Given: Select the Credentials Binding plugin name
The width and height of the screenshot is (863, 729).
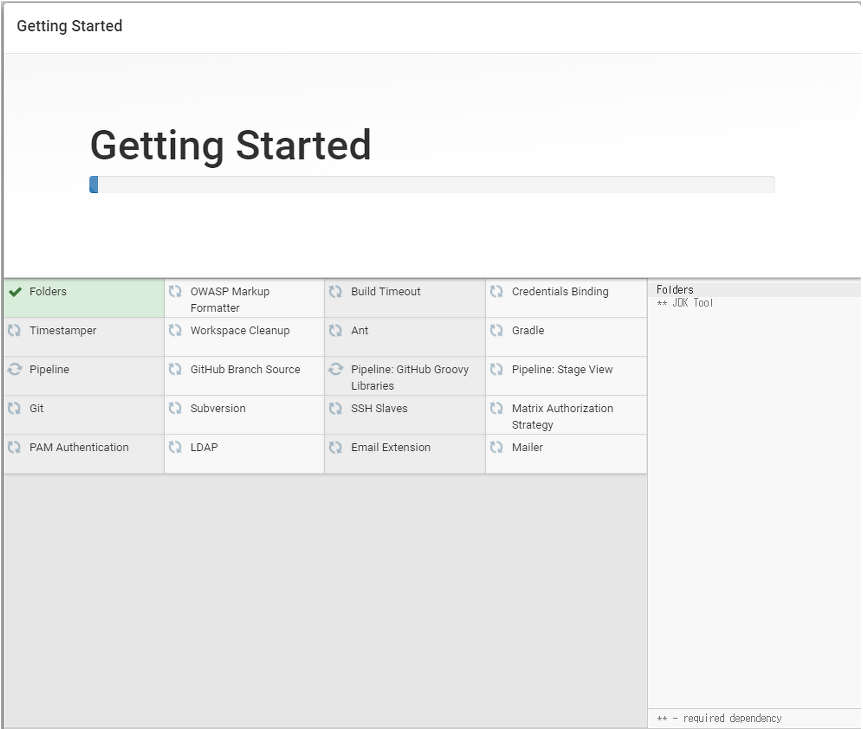Looking at the screenshot, I should click(560, 292).
